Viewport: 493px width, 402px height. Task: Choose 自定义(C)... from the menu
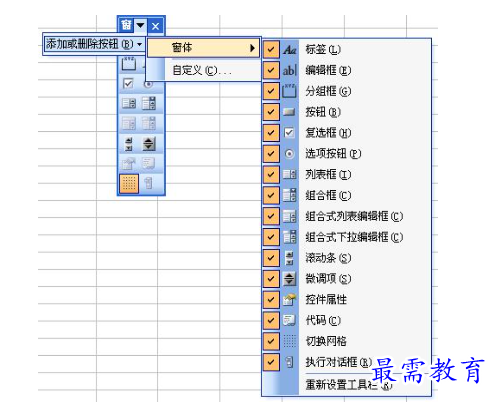point(203,70)
